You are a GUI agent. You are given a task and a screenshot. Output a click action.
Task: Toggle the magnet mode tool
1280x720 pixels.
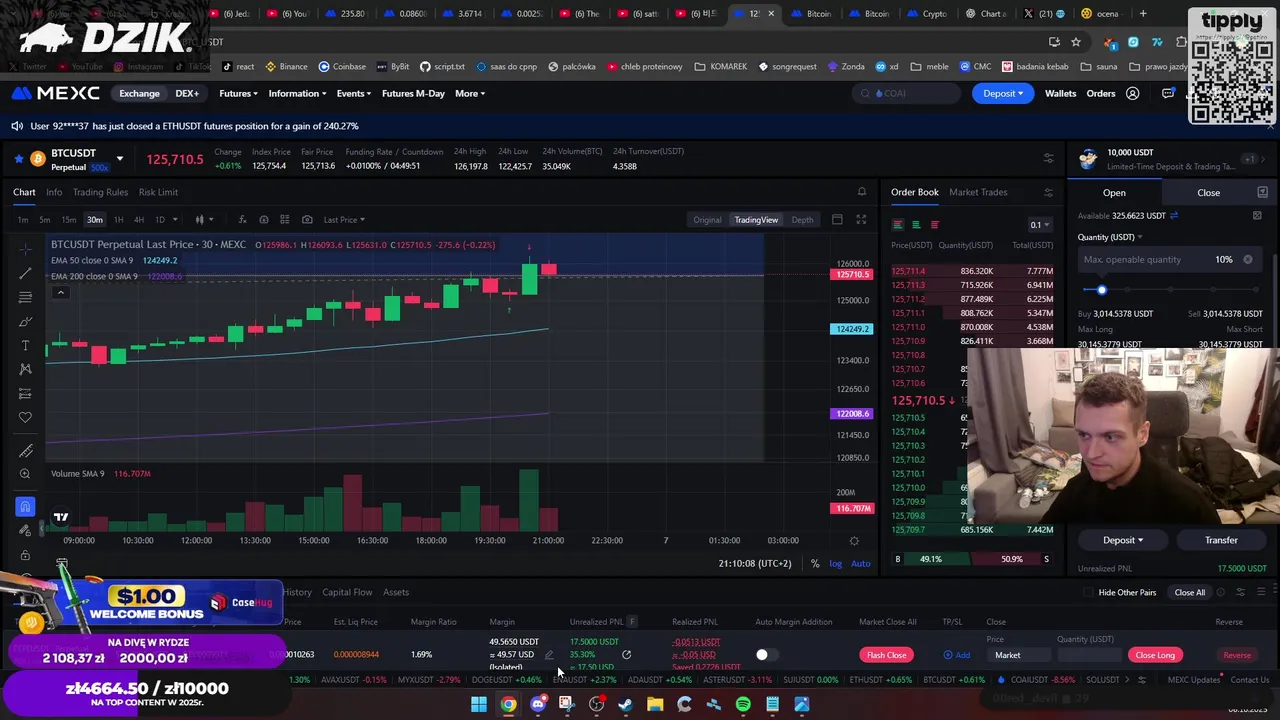(25, 507)
